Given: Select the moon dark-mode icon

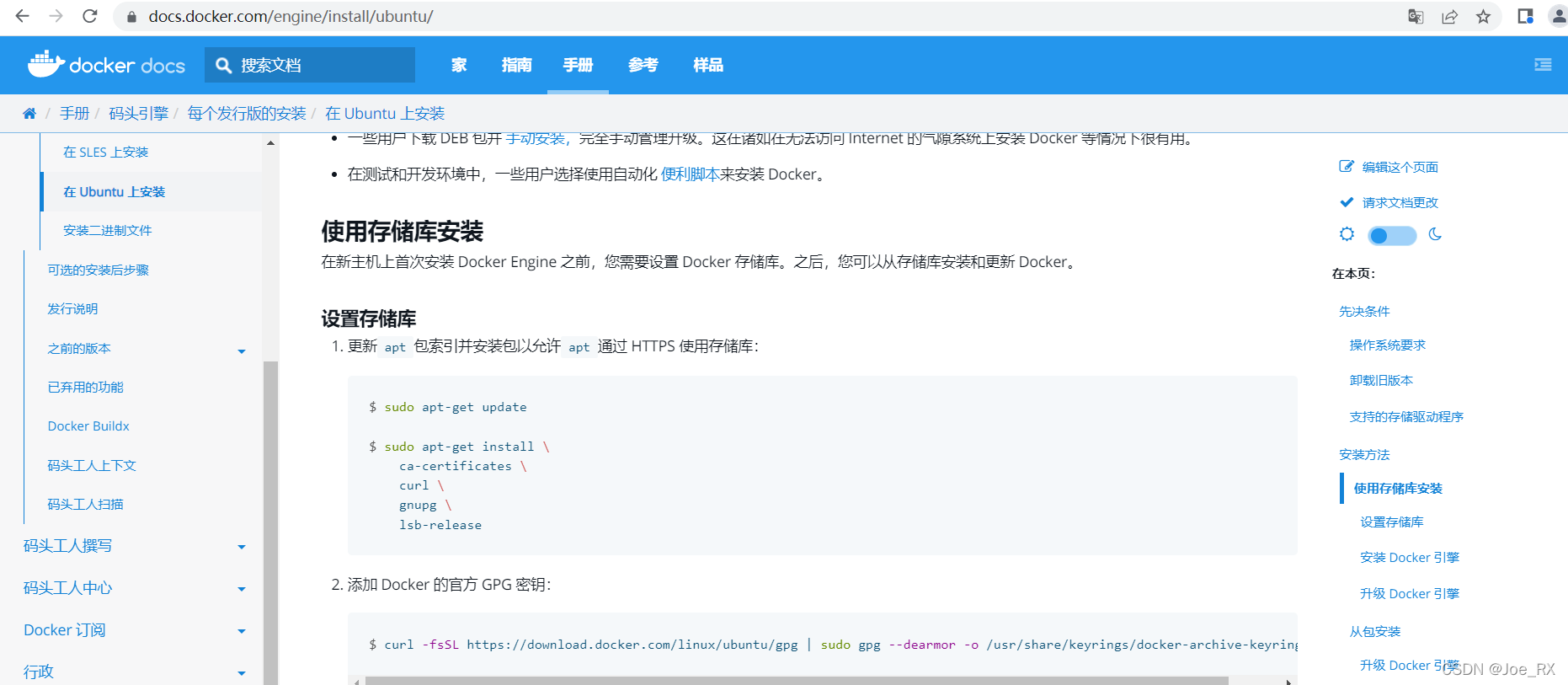Looking at the screenshot, I should [x=1435, y=234].
